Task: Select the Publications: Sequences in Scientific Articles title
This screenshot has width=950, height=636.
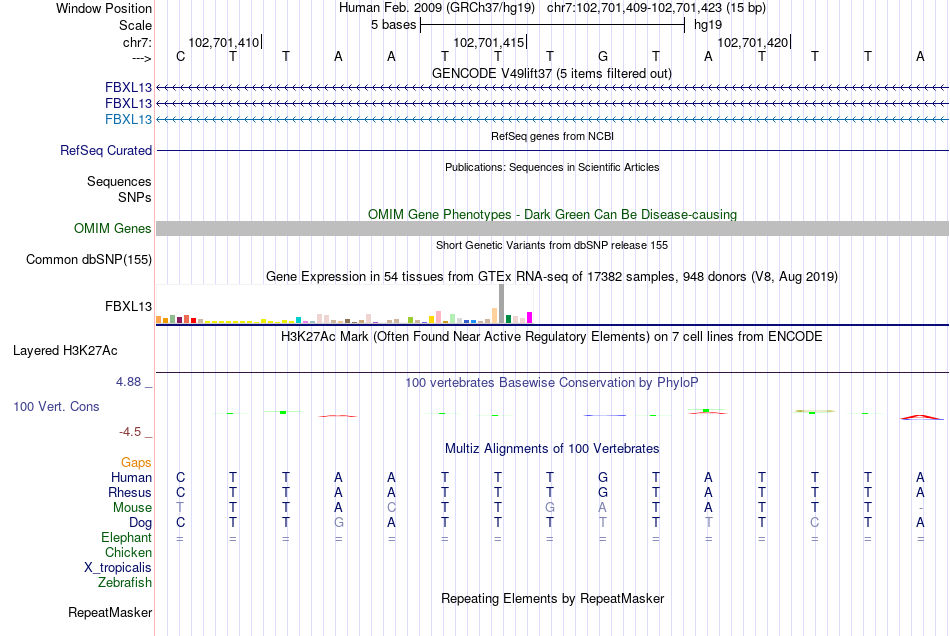Action: 552,167
